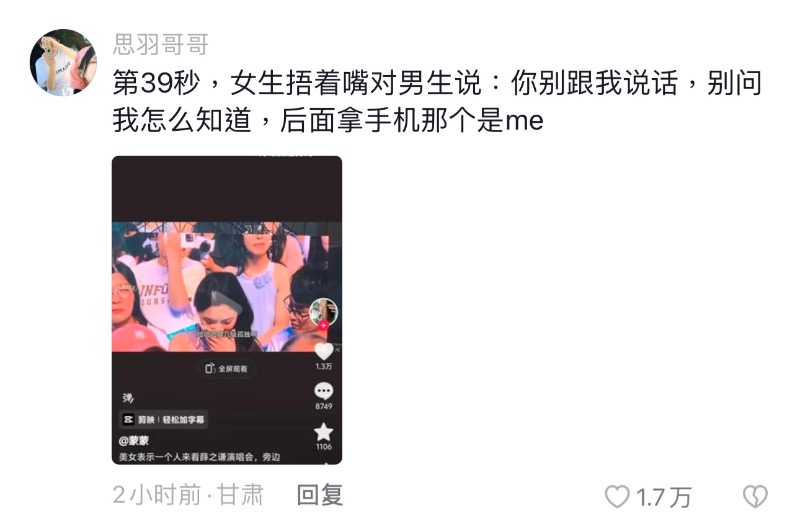Click 回复 to reply to comment
This screenshot has height=526, width=800.
click(320, 495)
